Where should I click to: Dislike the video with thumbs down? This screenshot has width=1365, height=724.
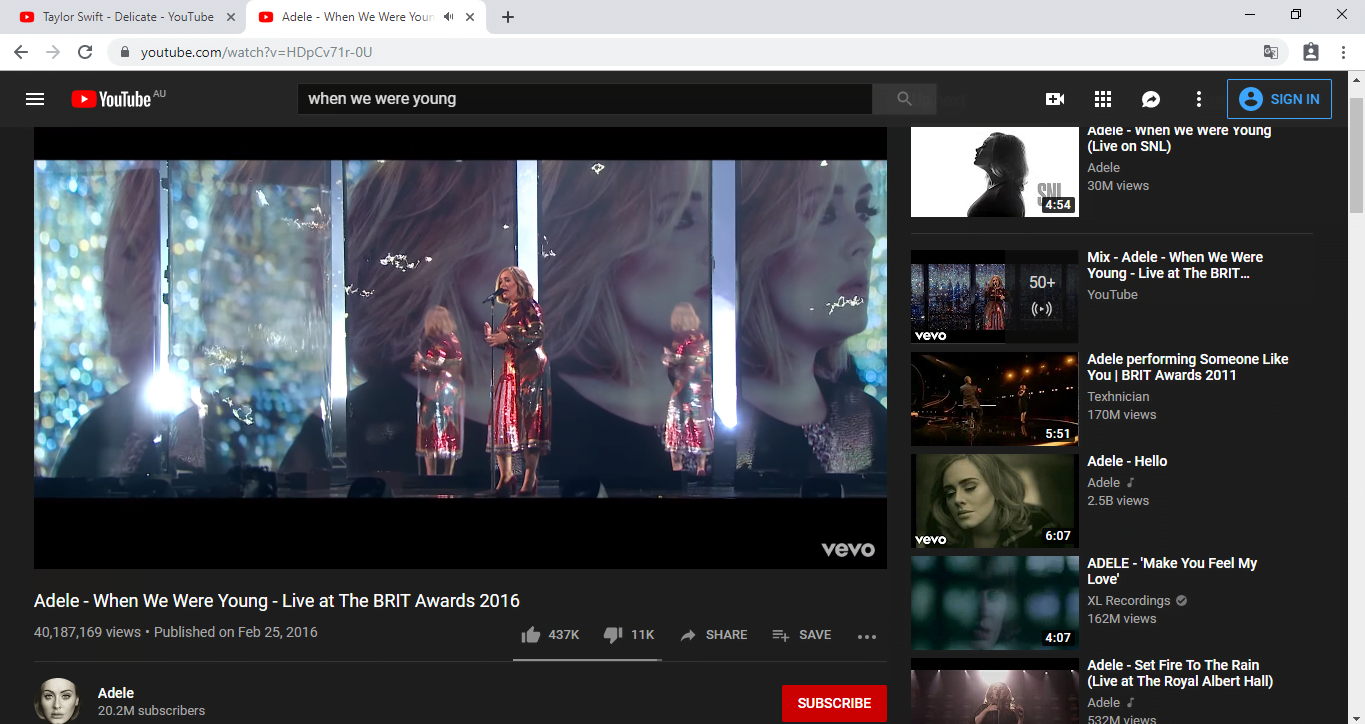[613, 635]
